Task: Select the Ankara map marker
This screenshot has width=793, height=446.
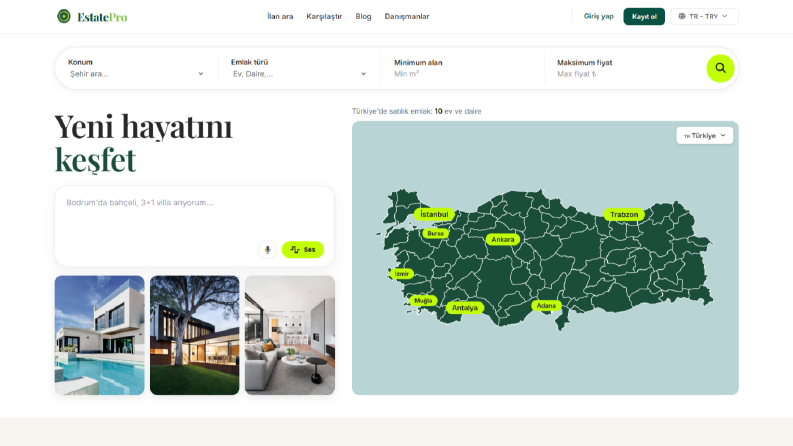Action: [503, 240]
